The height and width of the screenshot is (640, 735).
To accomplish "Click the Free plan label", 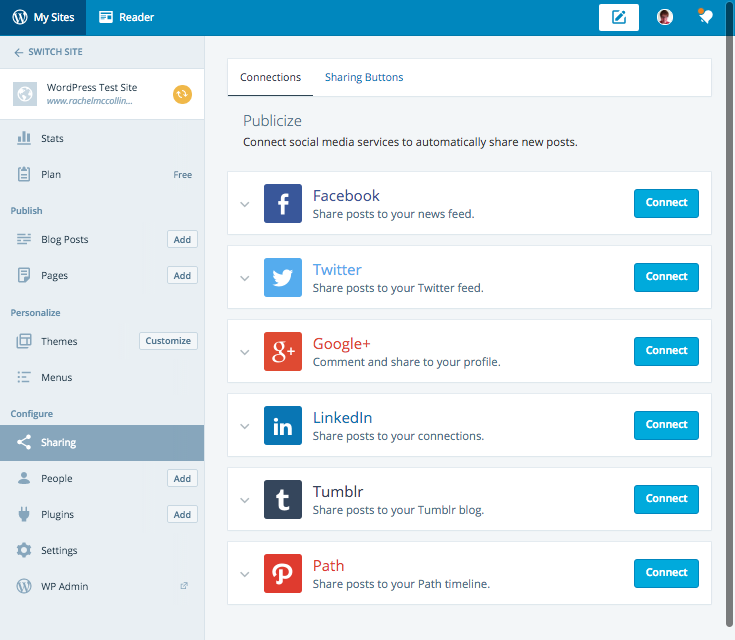I will point(183,174).
